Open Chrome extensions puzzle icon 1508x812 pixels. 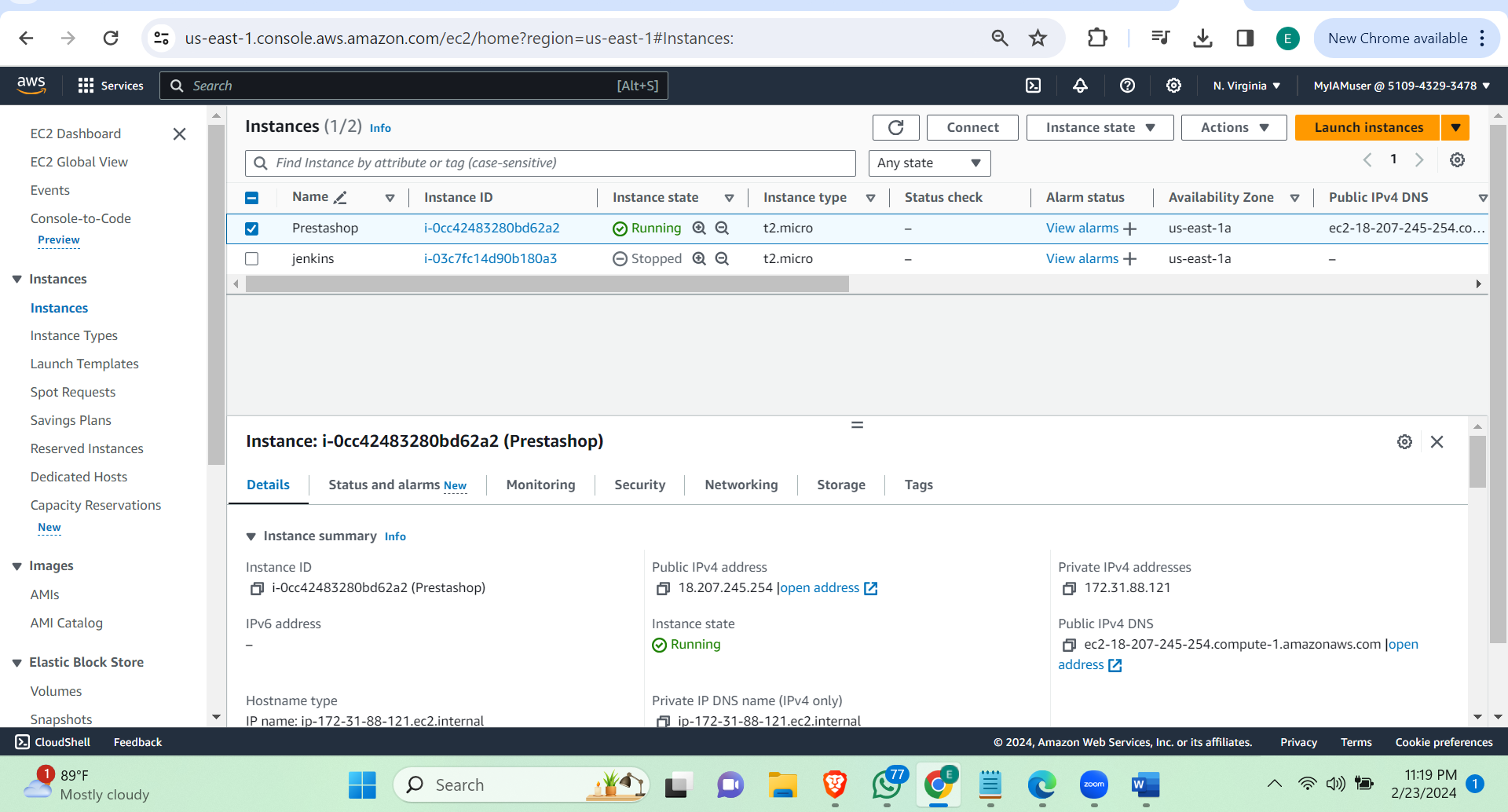[x=1097, y=38]
